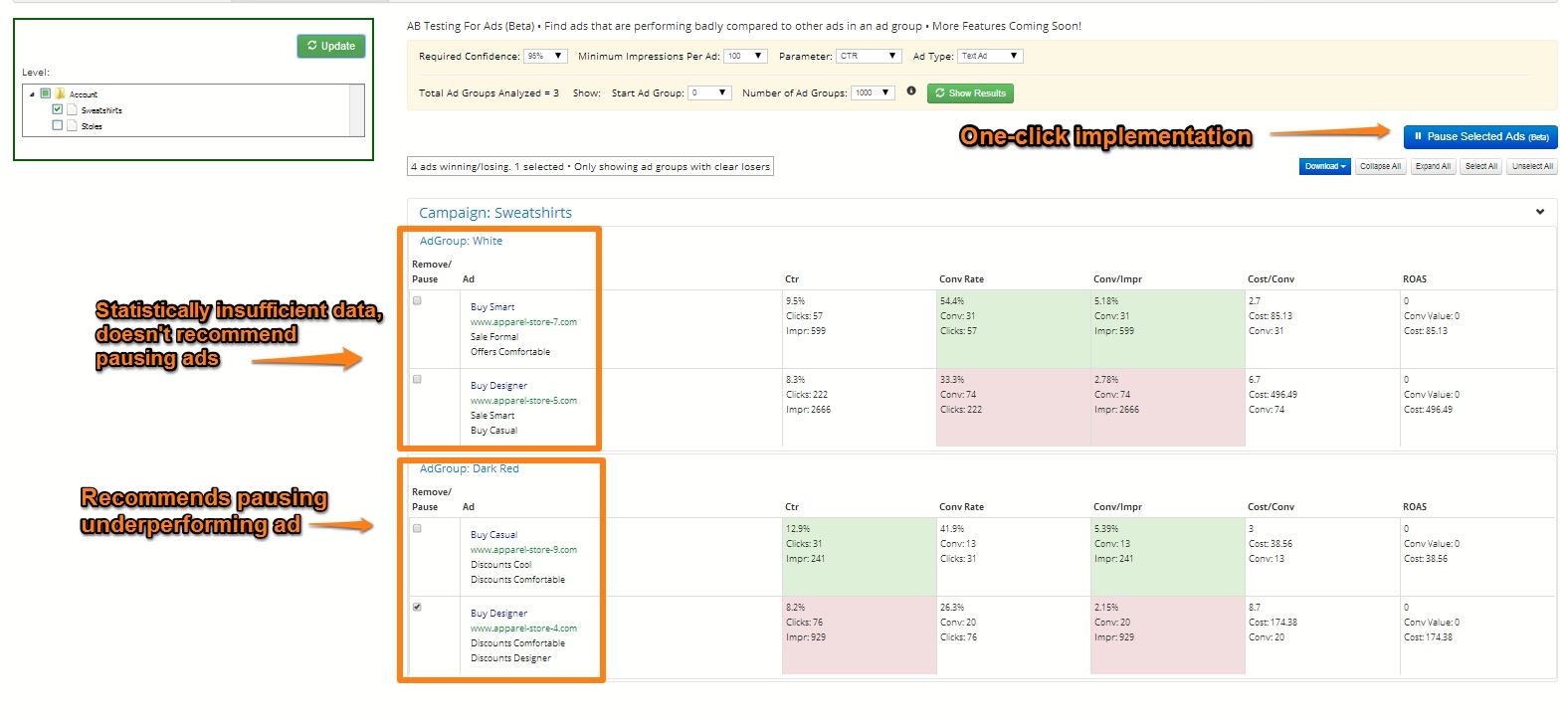This screenshot has height=721, width=1568.
Task: Click the Campaign: Sweatshirts heading link
Action: point(495,213)
